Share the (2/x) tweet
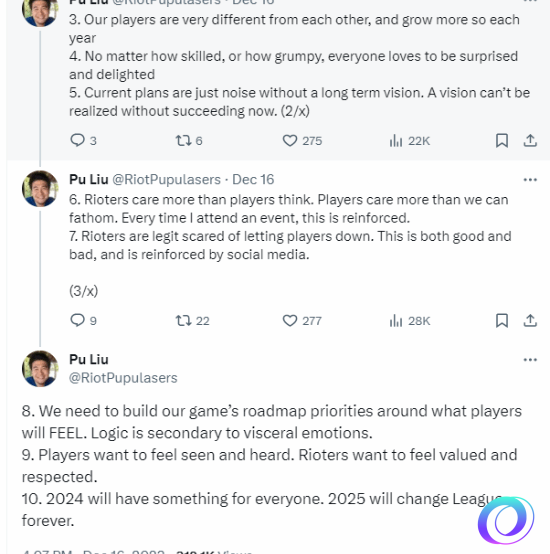This screenshot has height=554, width=550. 530,141
